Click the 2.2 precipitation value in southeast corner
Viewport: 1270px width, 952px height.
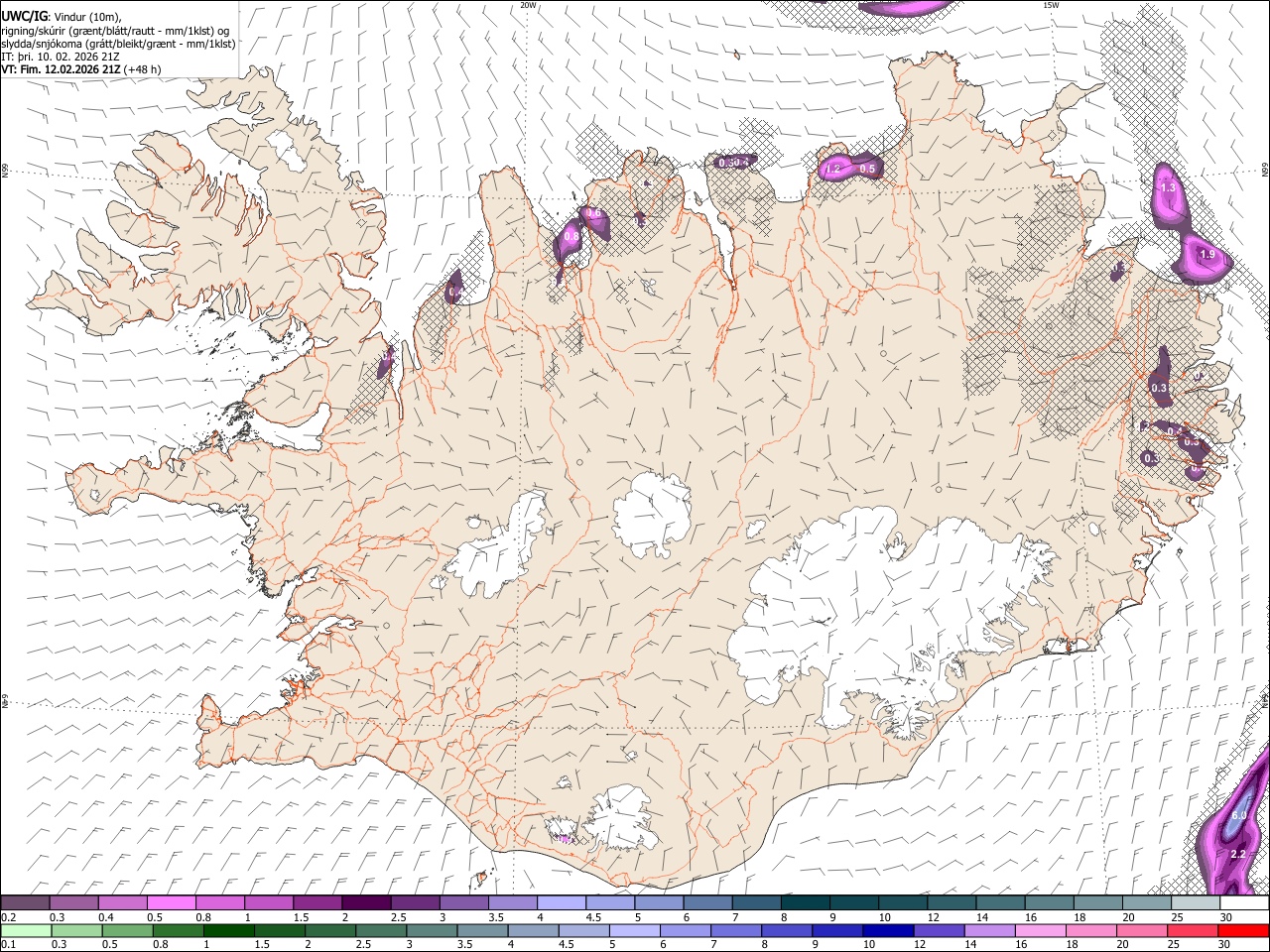pos(1237,854)
